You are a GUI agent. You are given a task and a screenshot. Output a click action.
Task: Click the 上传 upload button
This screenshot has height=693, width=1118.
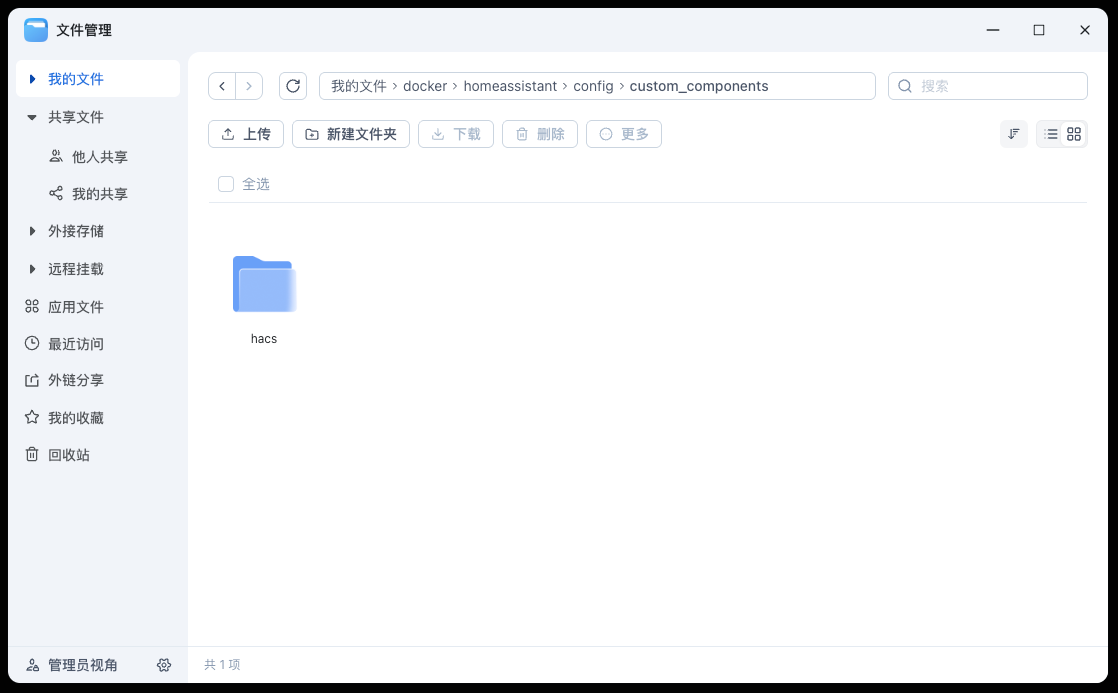pyautogui.click(x=245, y=133)
